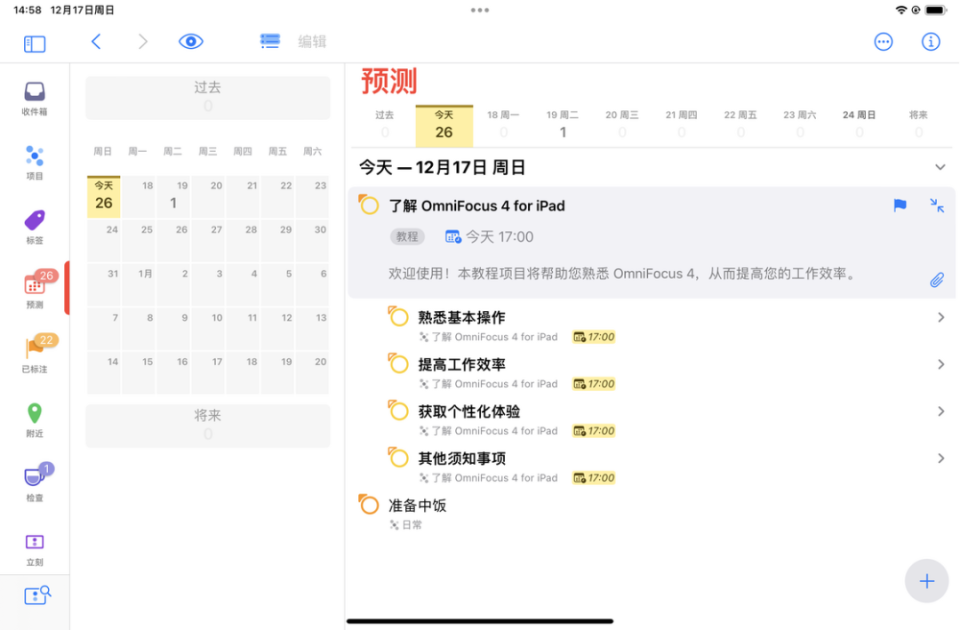Open the more options ellipsis menu
960x630 pixels.
click(883, 42)
